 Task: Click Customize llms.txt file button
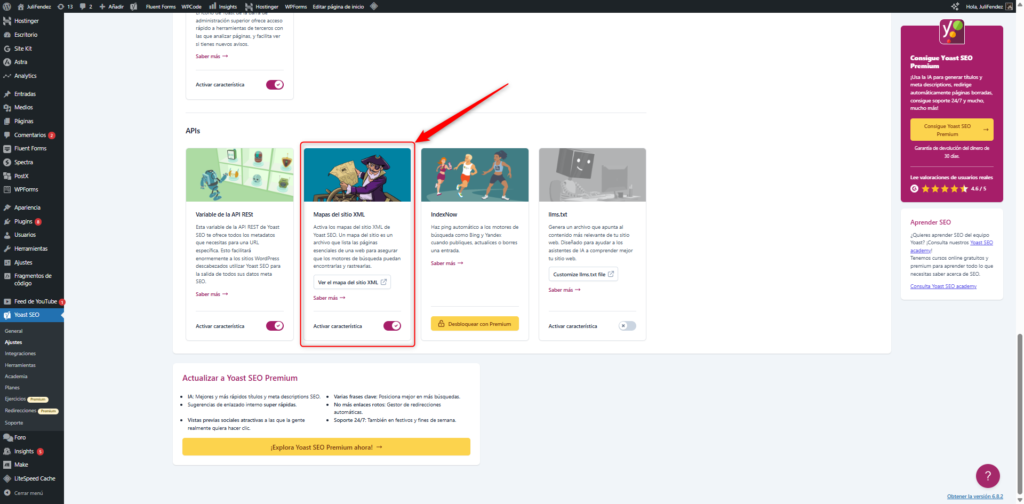point(583,274)
